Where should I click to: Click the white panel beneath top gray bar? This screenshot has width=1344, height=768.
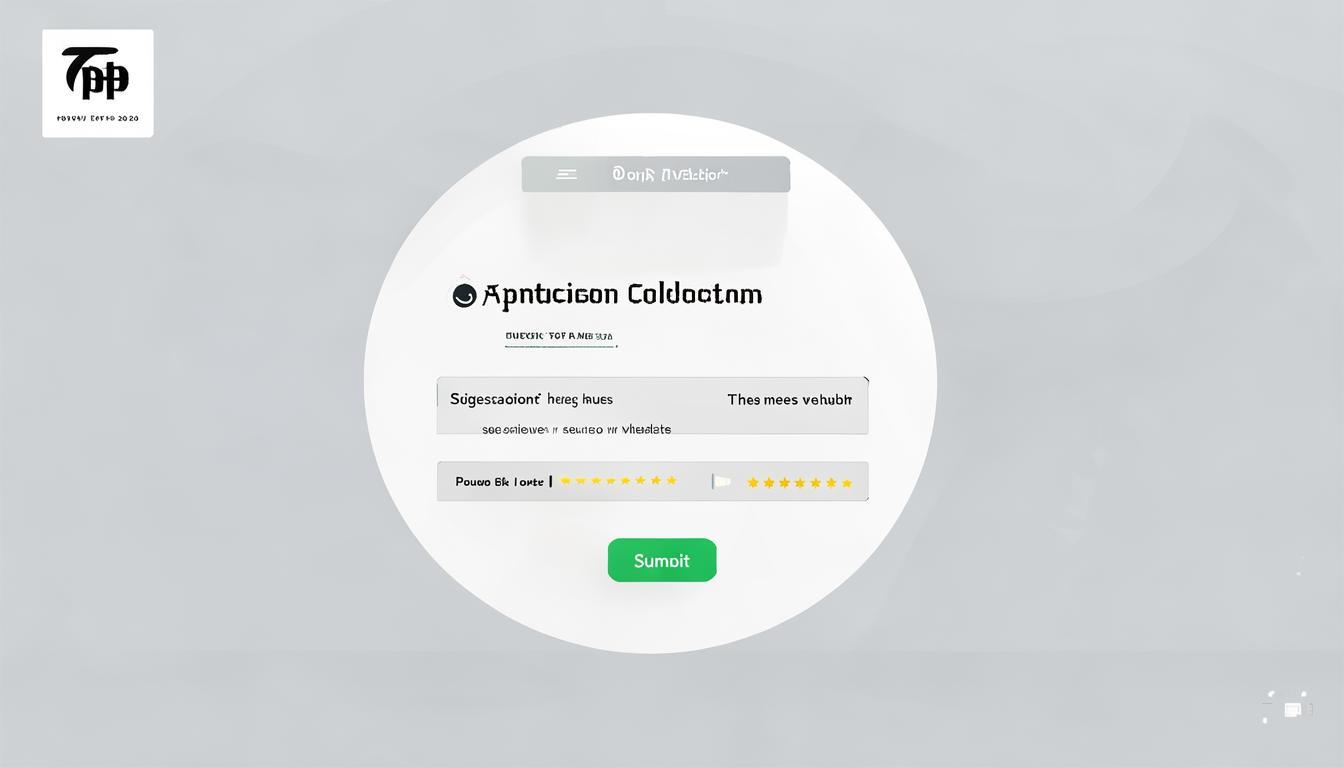(x=657, y=228)
